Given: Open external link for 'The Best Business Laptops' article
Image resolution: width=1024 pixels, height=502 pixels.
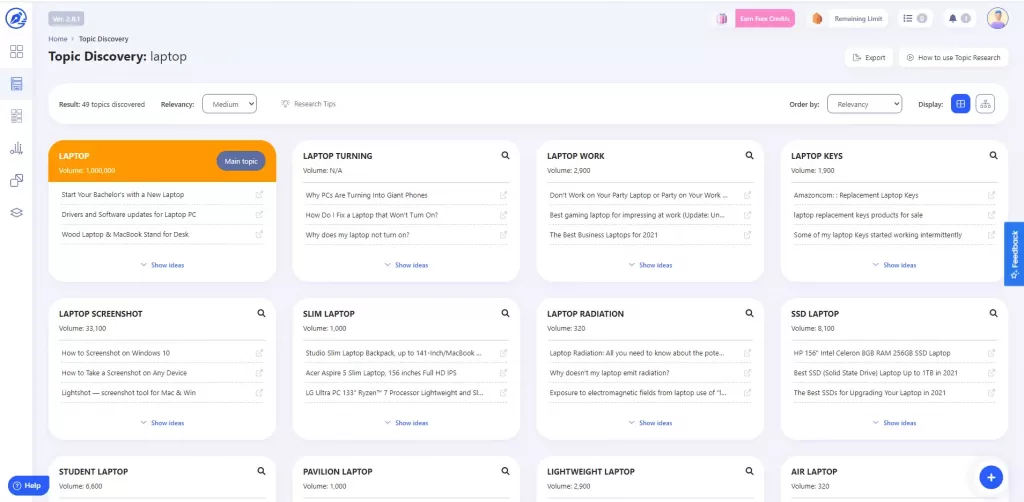Looking at the screenshot, I should click(747, 234).
